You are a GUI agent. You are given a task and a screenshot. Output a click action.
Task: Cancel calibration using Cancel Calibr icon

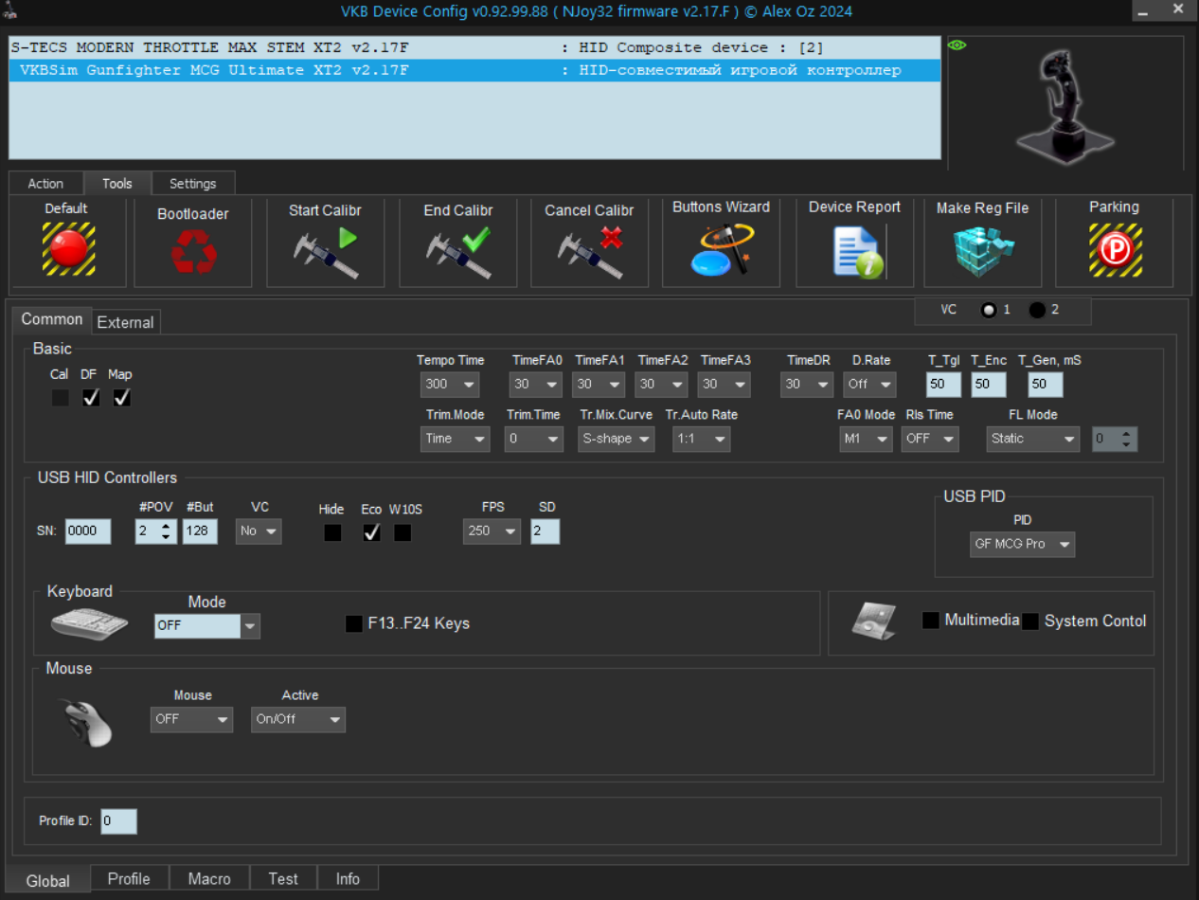(x=589, y=252)
